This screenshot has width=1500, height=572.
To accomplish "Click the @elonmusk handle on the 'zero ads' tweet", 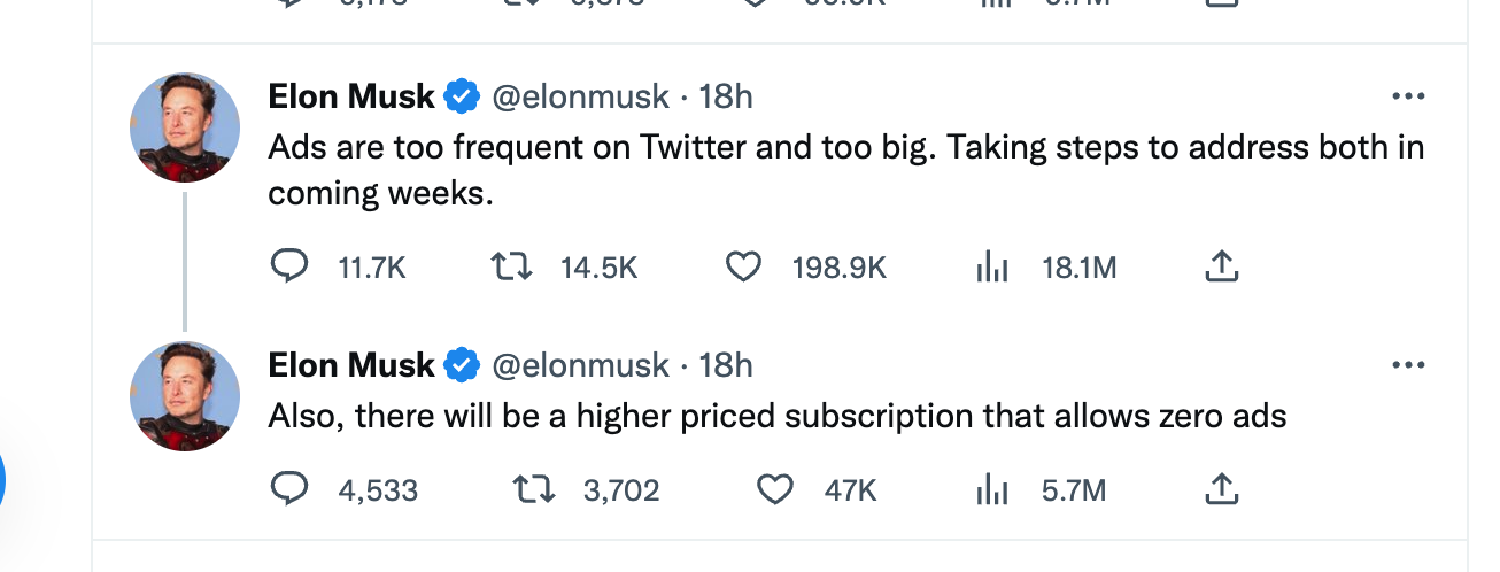I will pos(580,365).
